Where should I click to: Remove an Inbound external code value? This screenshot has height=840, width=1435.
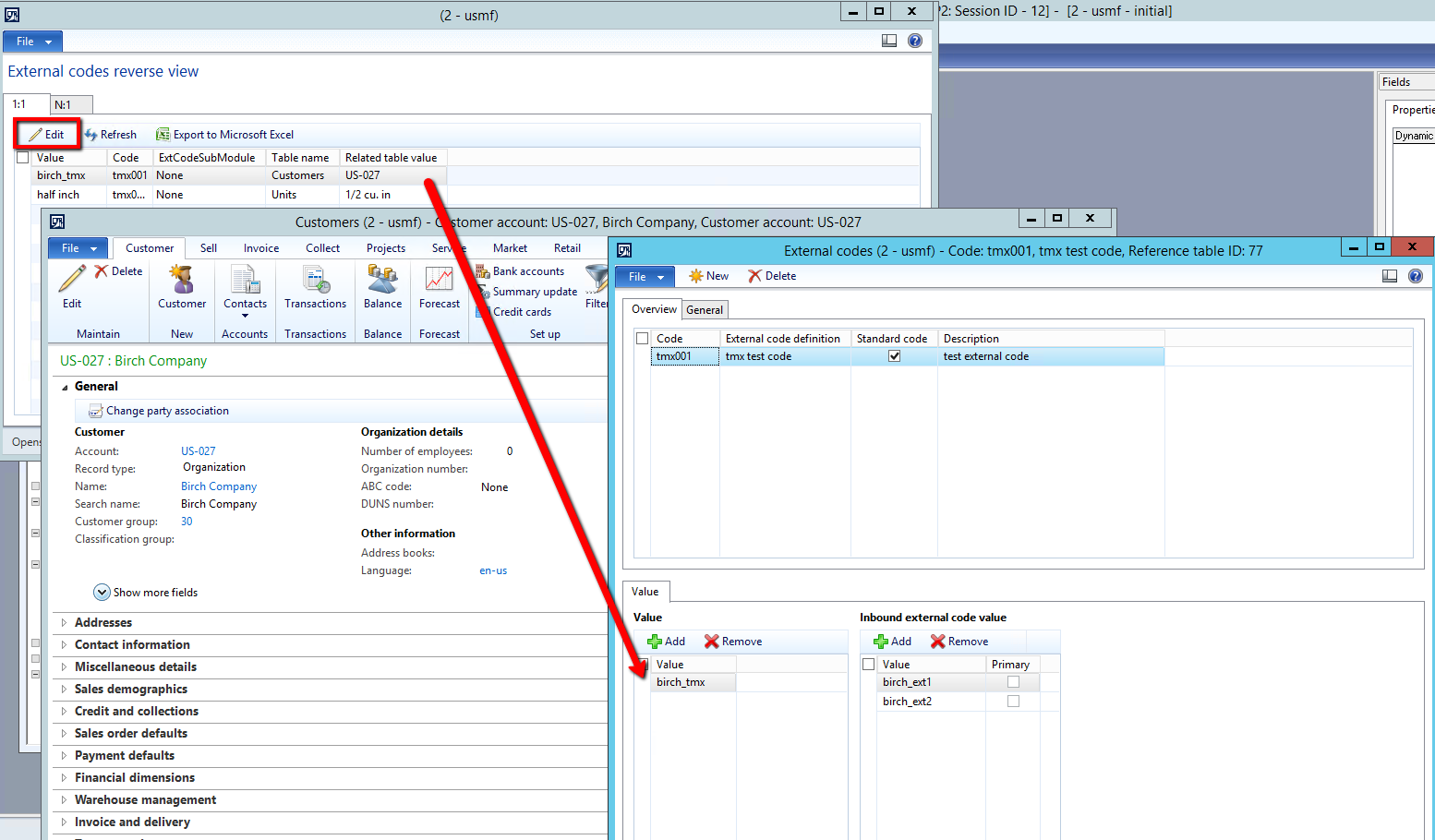point(959,642)
